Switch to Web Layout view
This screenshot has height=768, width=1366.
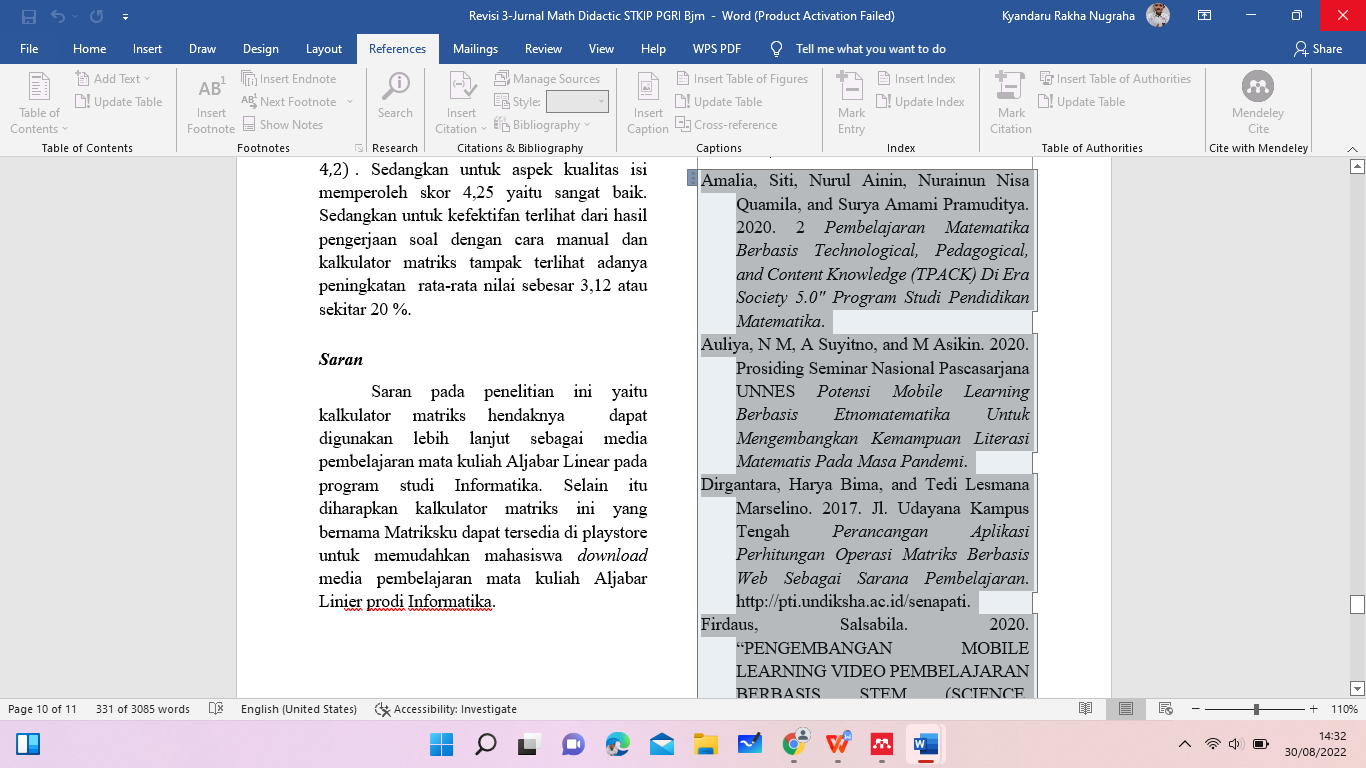point(1166,709)
